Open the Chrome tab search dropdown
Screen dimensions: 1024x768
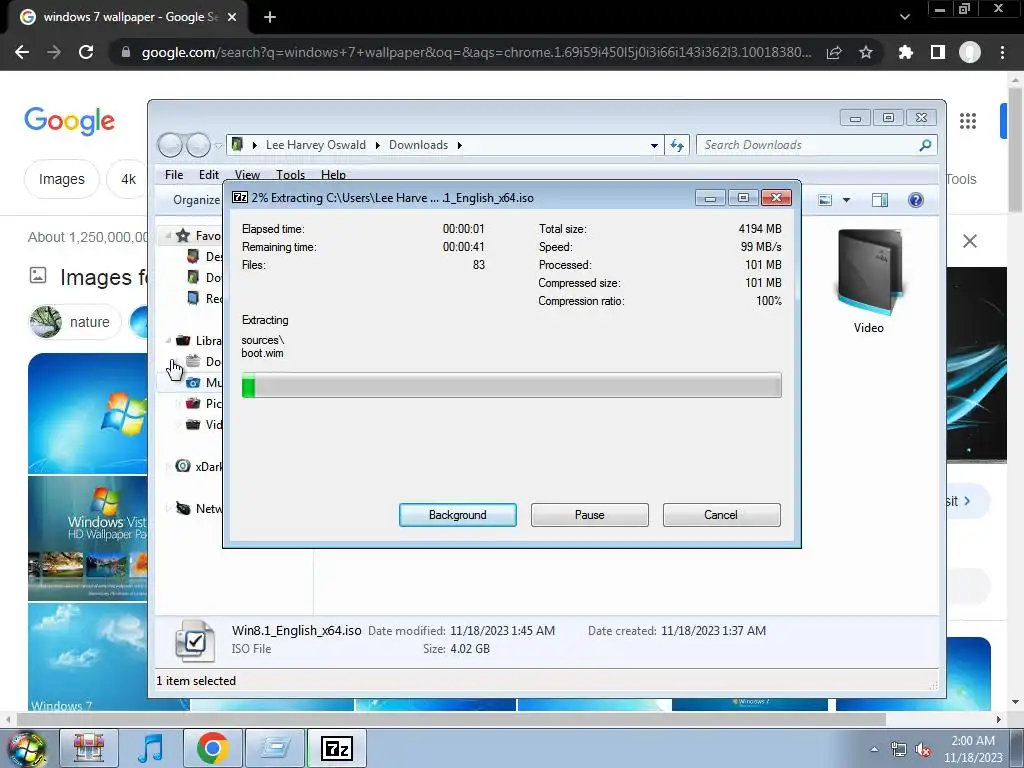[x=904, y=17]
